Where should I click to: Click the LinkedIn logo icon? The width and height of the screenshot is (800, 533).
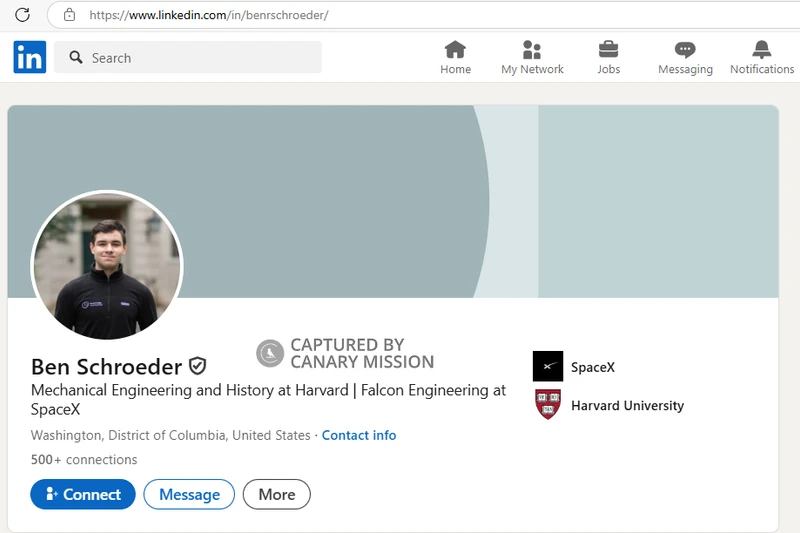point(30,58)
